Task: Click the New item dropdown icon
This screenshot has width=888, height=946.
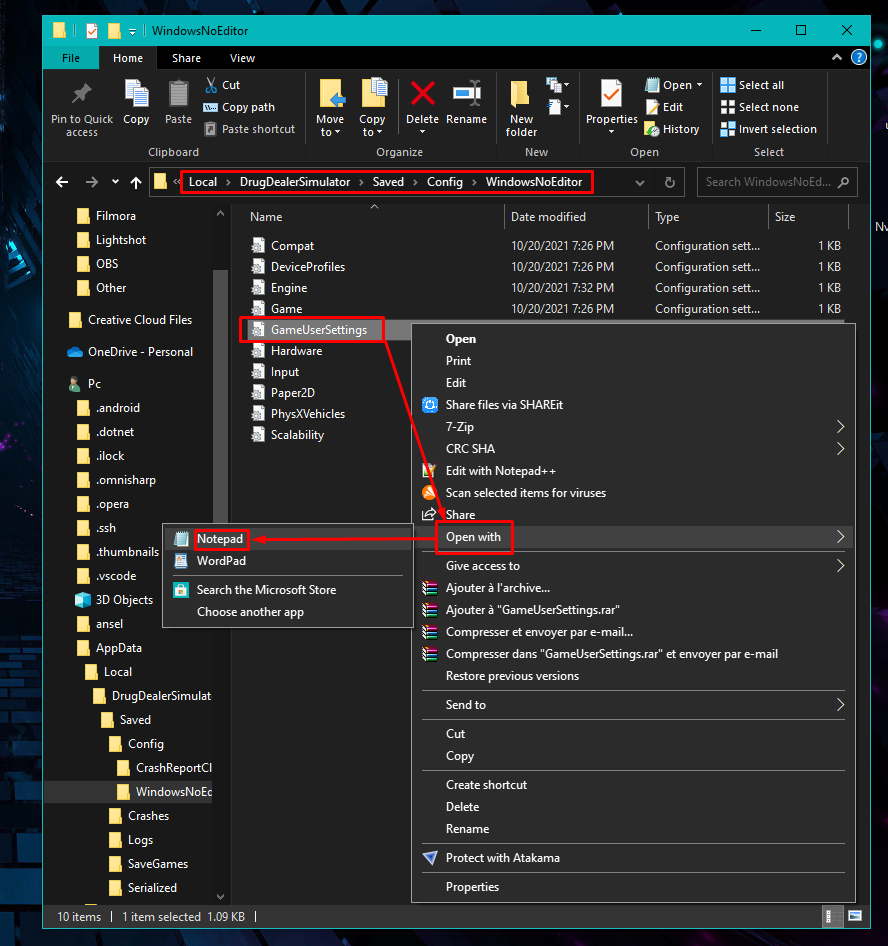Action: coord(557,85)
